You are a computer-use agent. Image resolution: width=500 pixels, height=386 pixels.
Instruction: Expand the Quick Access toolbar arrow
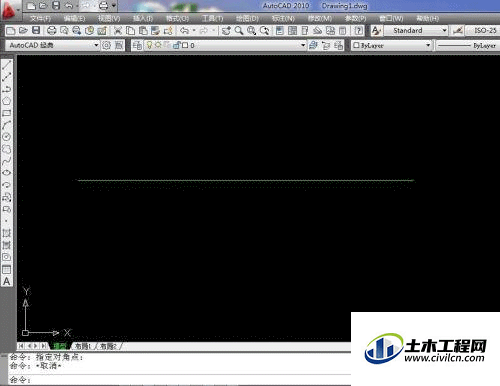click(x=114, y=6)
